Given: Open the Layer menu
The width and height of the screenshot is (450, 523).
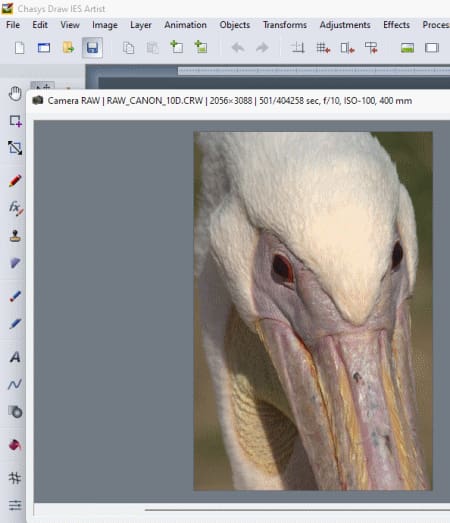Looking at the screenshot, I should coord(141,25).
